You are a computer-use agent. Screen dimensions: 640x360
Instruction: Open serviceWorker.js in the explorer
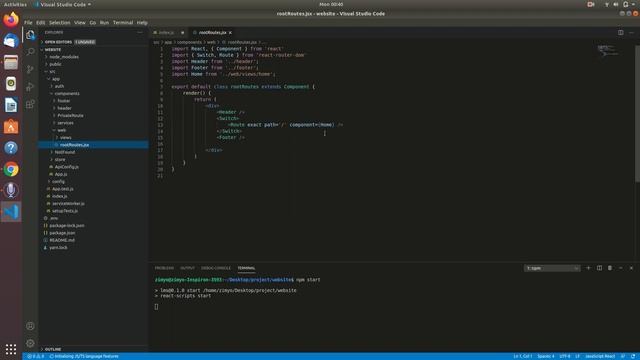point(68,204)
